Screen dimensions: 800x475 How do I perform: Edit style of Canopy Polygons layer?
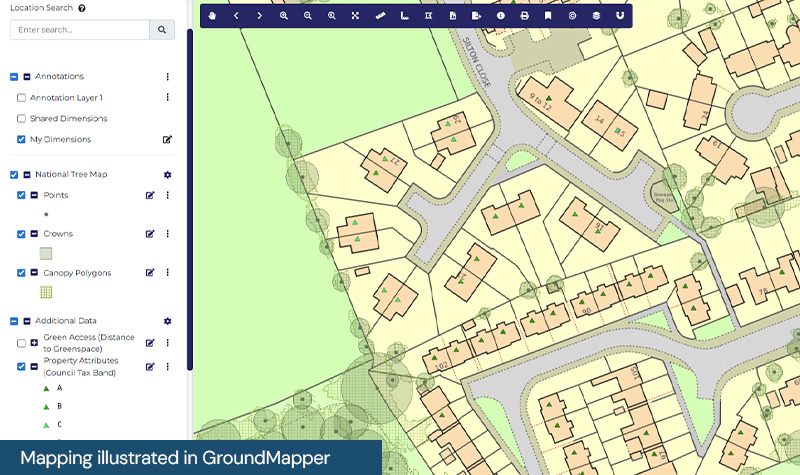(x=150, y=272)
